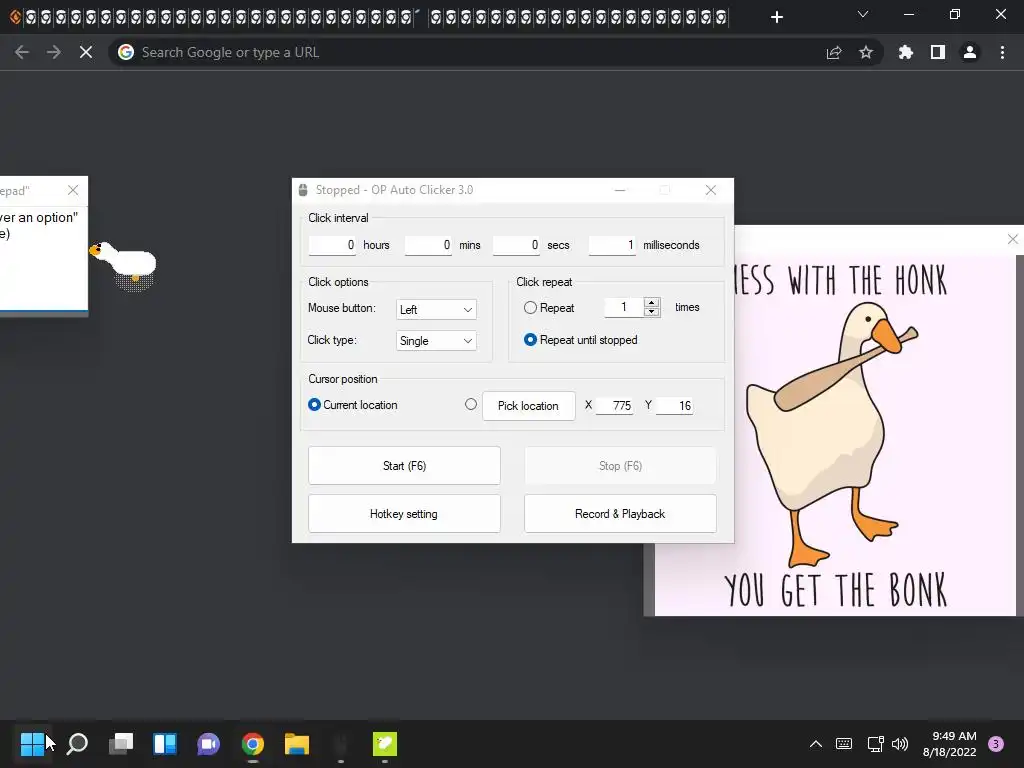This screenshot has width=1024, height=768.
Task: Select the last Chrome tab in the strip
Action: point(720,17)
